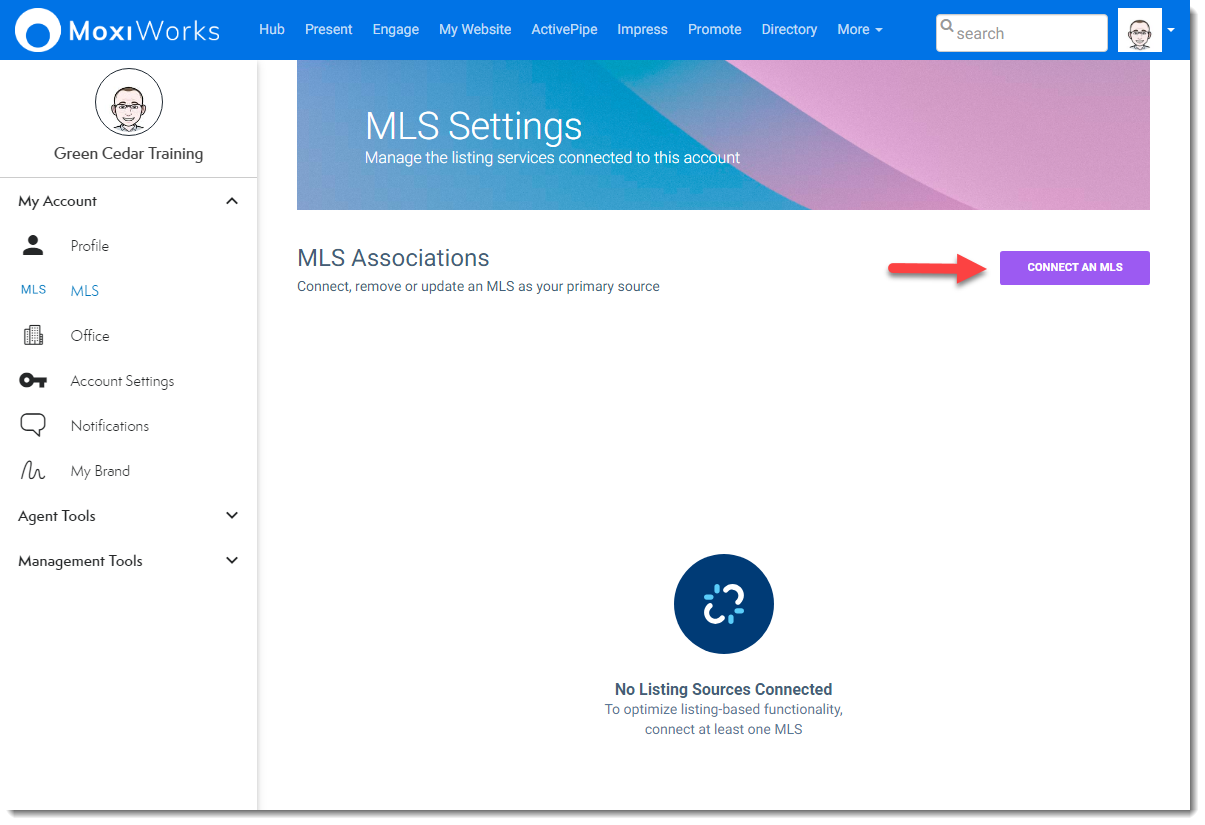Click the search magnifier icon
This screenshot has width=1205, height=825.
coord(947,27)
